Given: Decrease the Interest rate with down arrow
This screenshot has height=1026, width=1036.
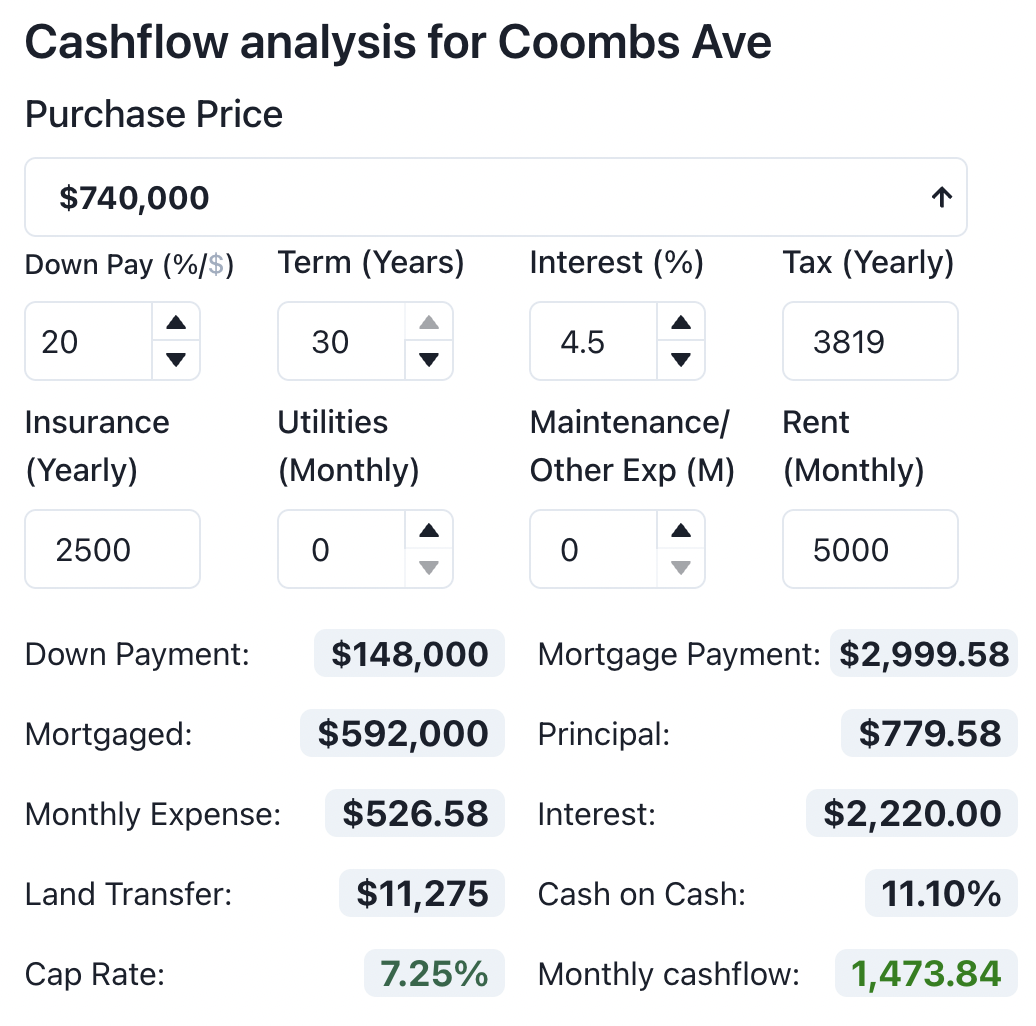Looking at the screenshot, I should point(681,360).
